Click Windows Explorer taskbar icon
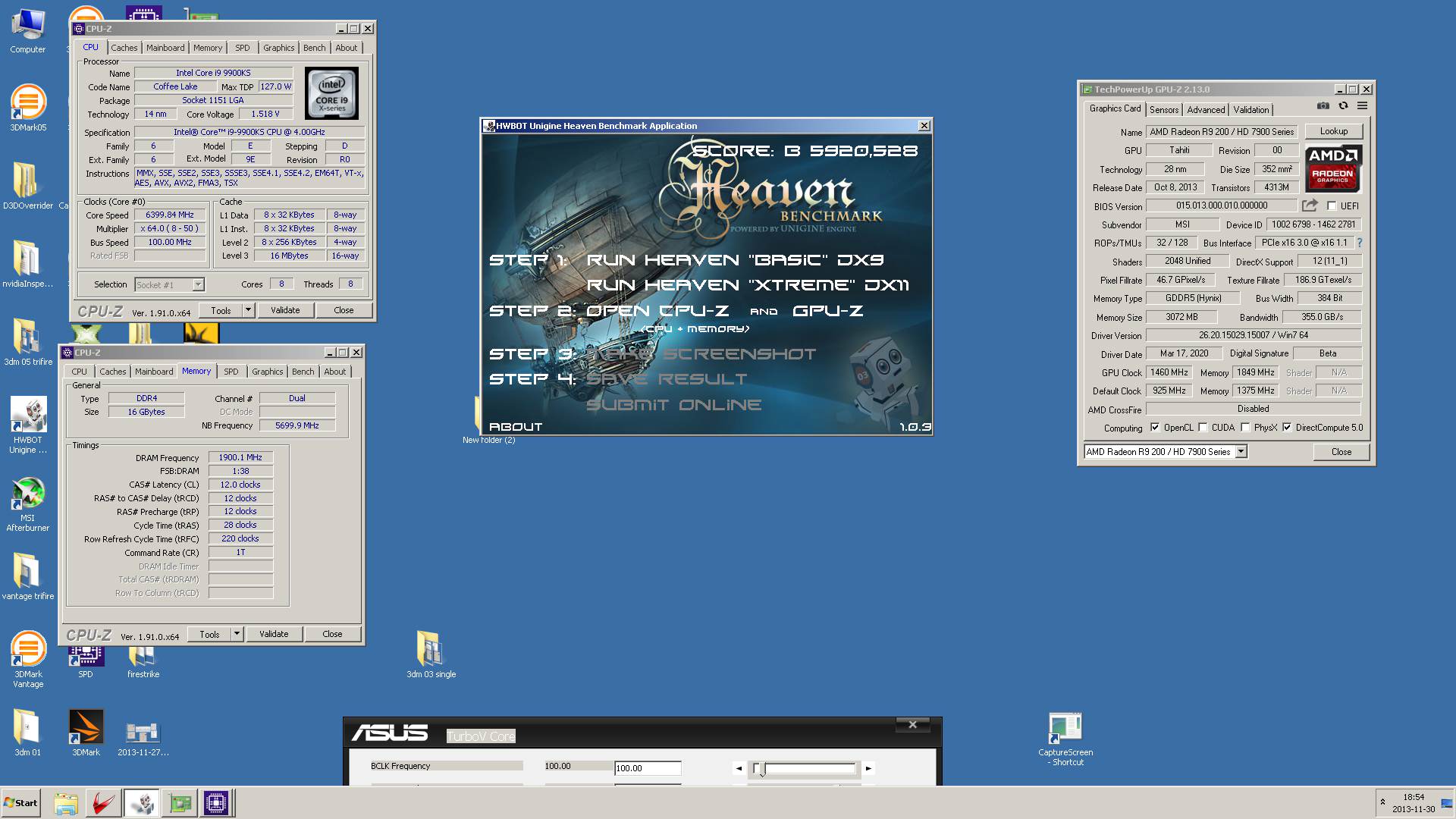 66,803
